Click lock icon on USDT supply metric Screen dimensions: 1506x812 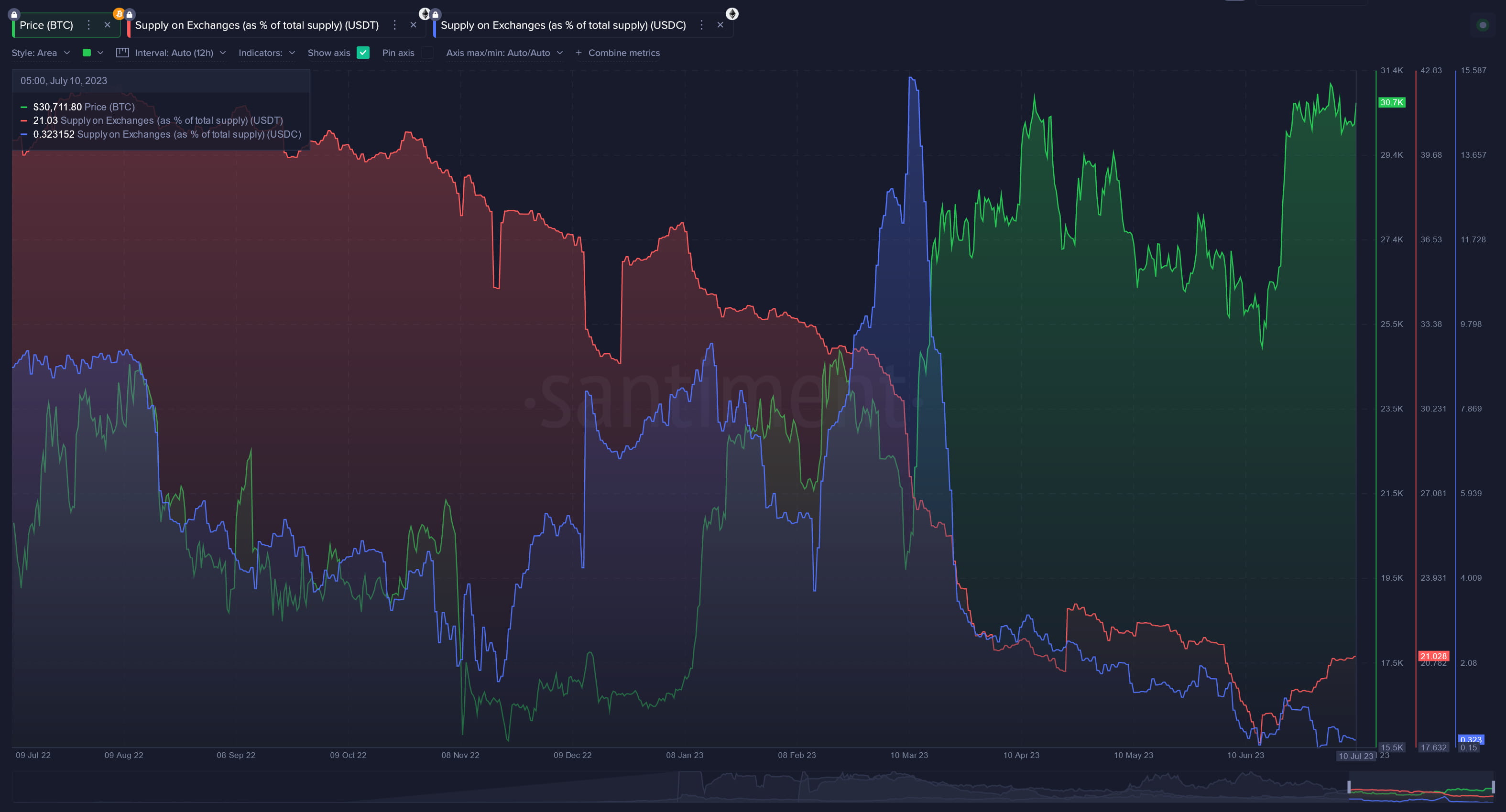coord(129,14)
